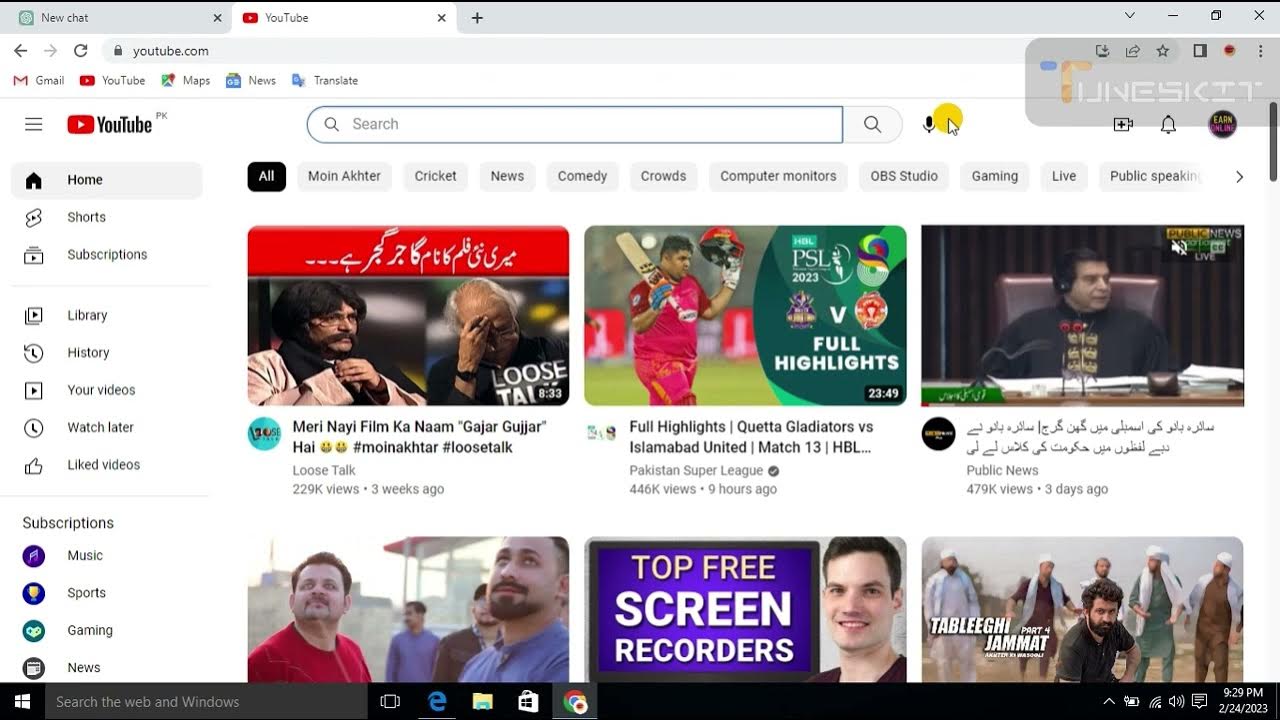The image size is (1280, 720).
Task: Open Task View on the taskbar
Action: [390, 701]
